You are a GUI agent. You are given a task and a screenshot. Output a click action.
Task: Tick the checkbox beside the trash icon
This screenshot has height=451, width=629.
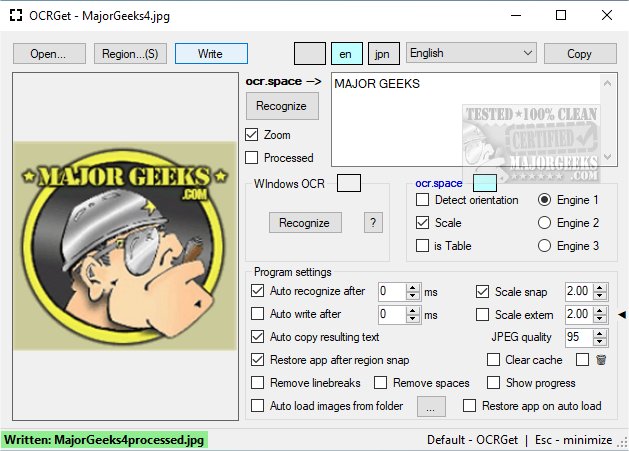[x=582, y=360]
